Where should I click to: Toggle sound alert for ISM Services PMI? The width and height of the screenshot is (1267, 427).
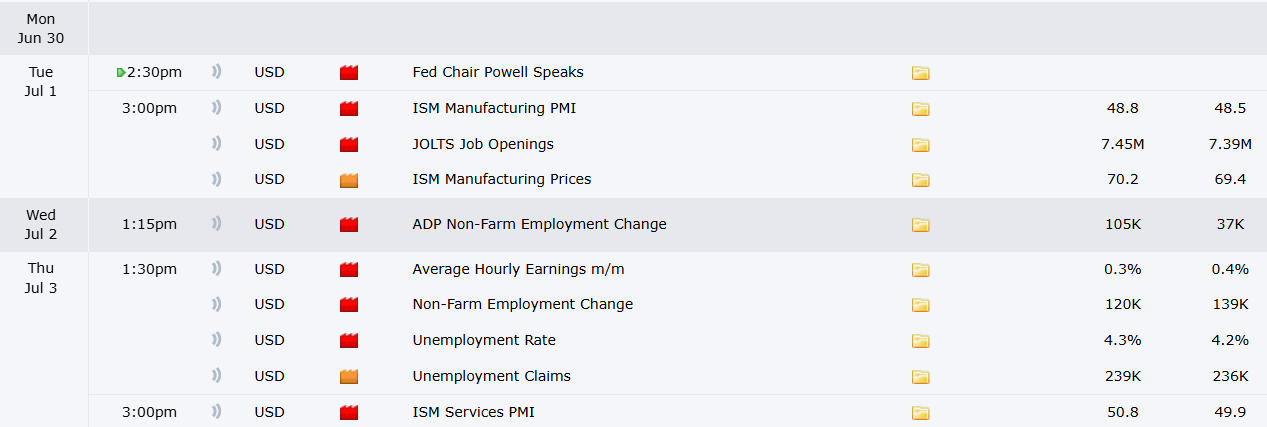coord(216,412)
